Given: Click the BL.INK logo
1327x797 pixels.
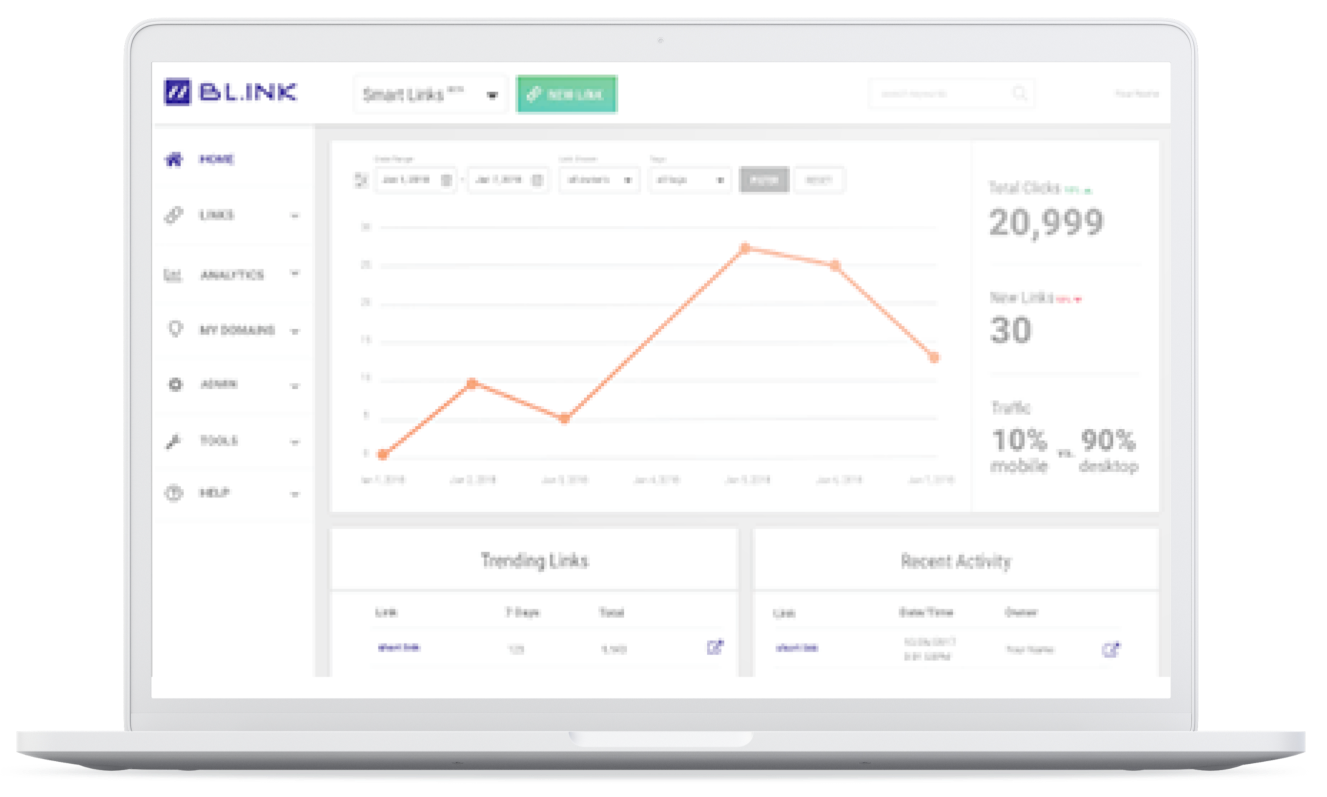Looking at the screenshot, I should coord(230,93).
